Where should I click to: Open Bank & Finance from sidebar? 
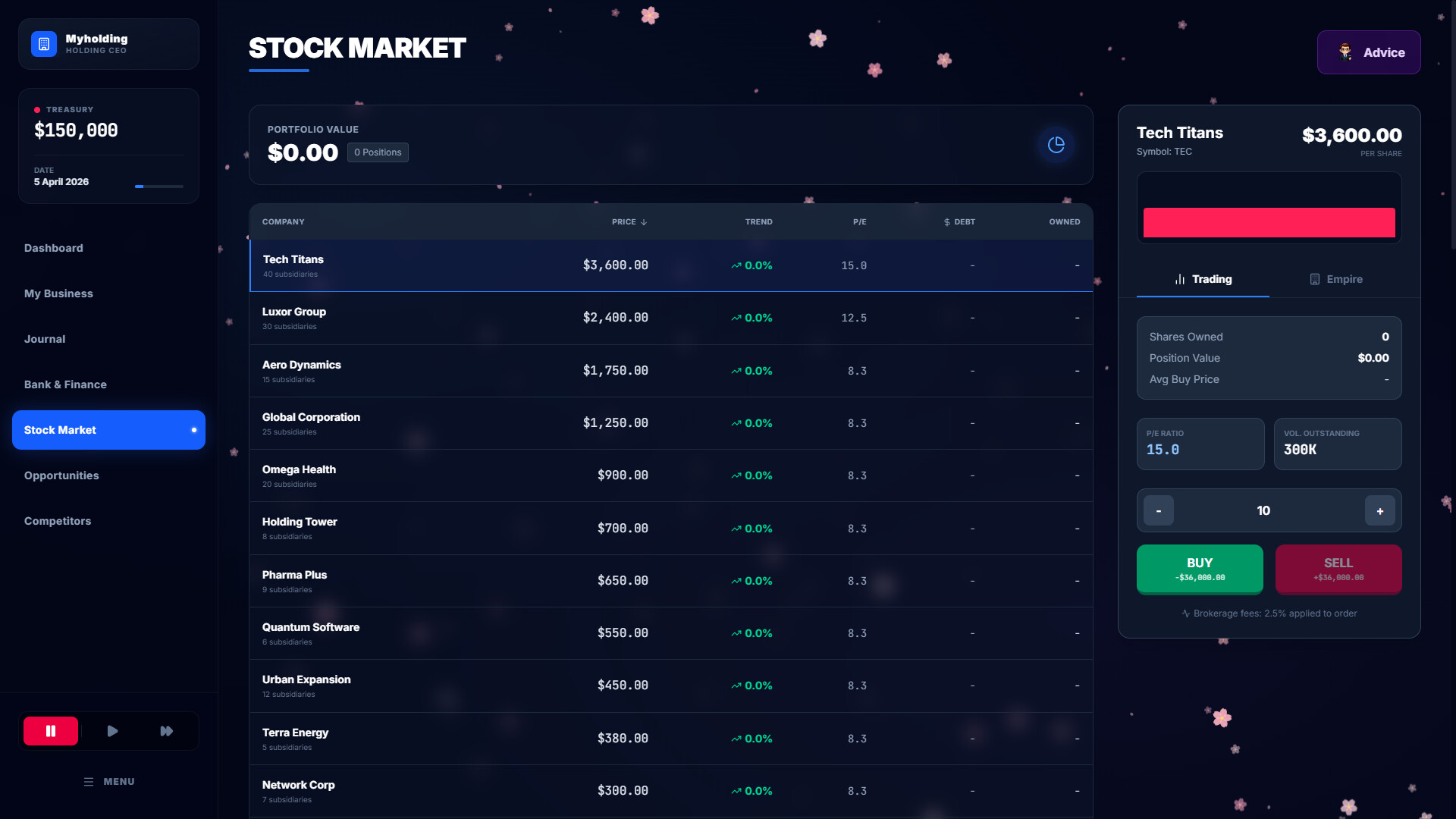pyautogui.click(x=65, y=384)
